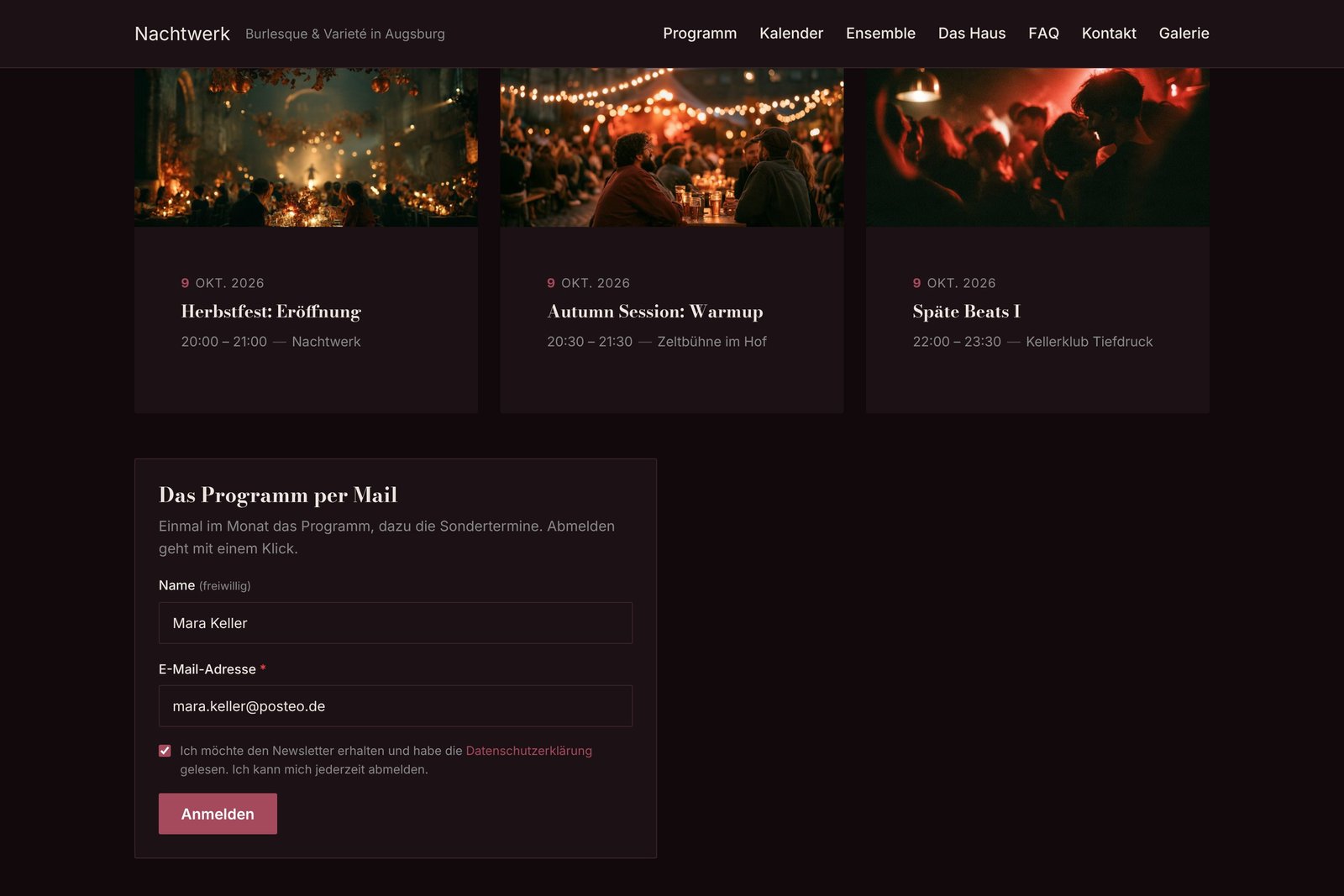Viewport: 1344px width, 896px height.
Task: Focus the Name input field
Action: [x=396, y=623]
